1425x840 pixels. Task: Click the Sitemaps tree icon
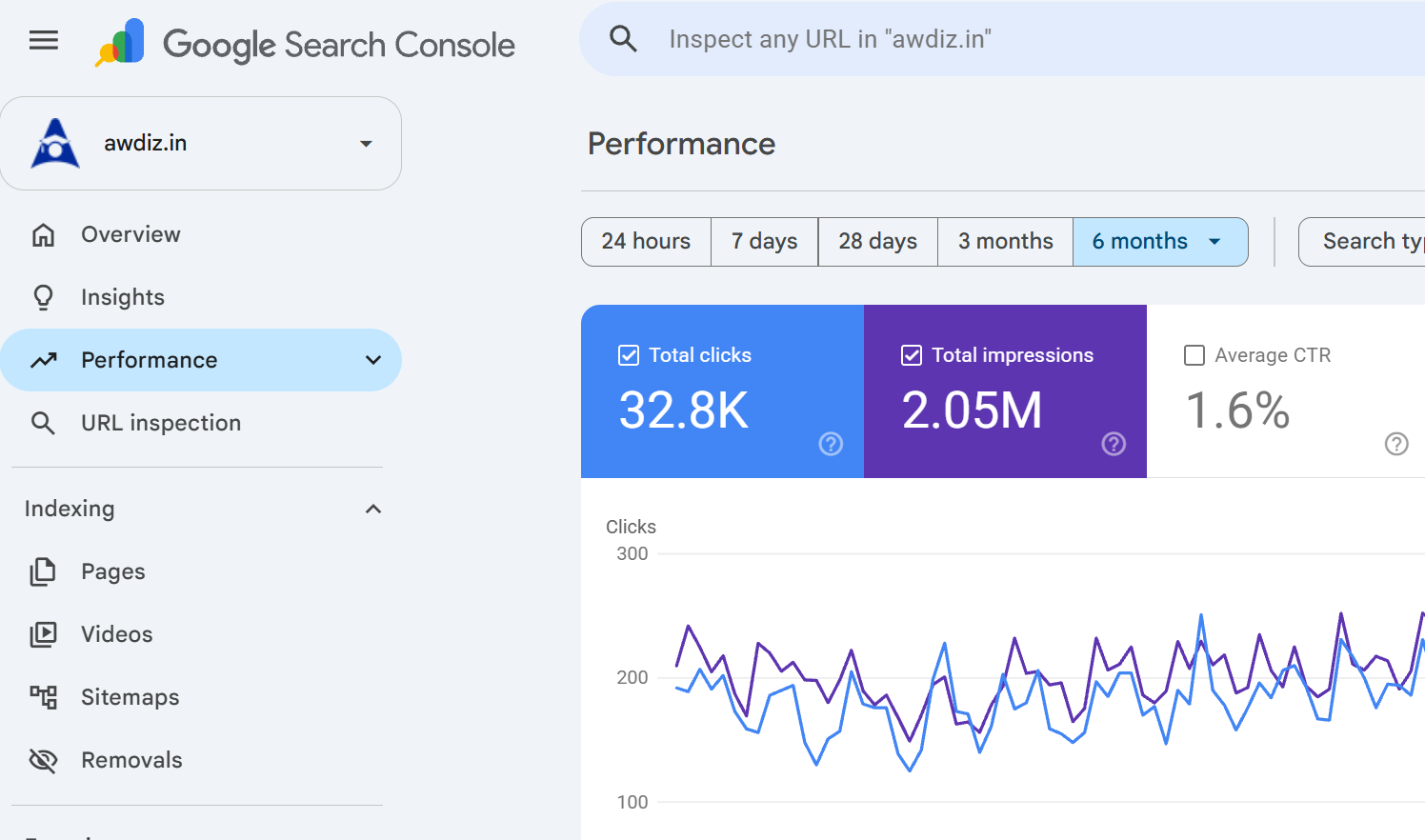click(44, 697)
